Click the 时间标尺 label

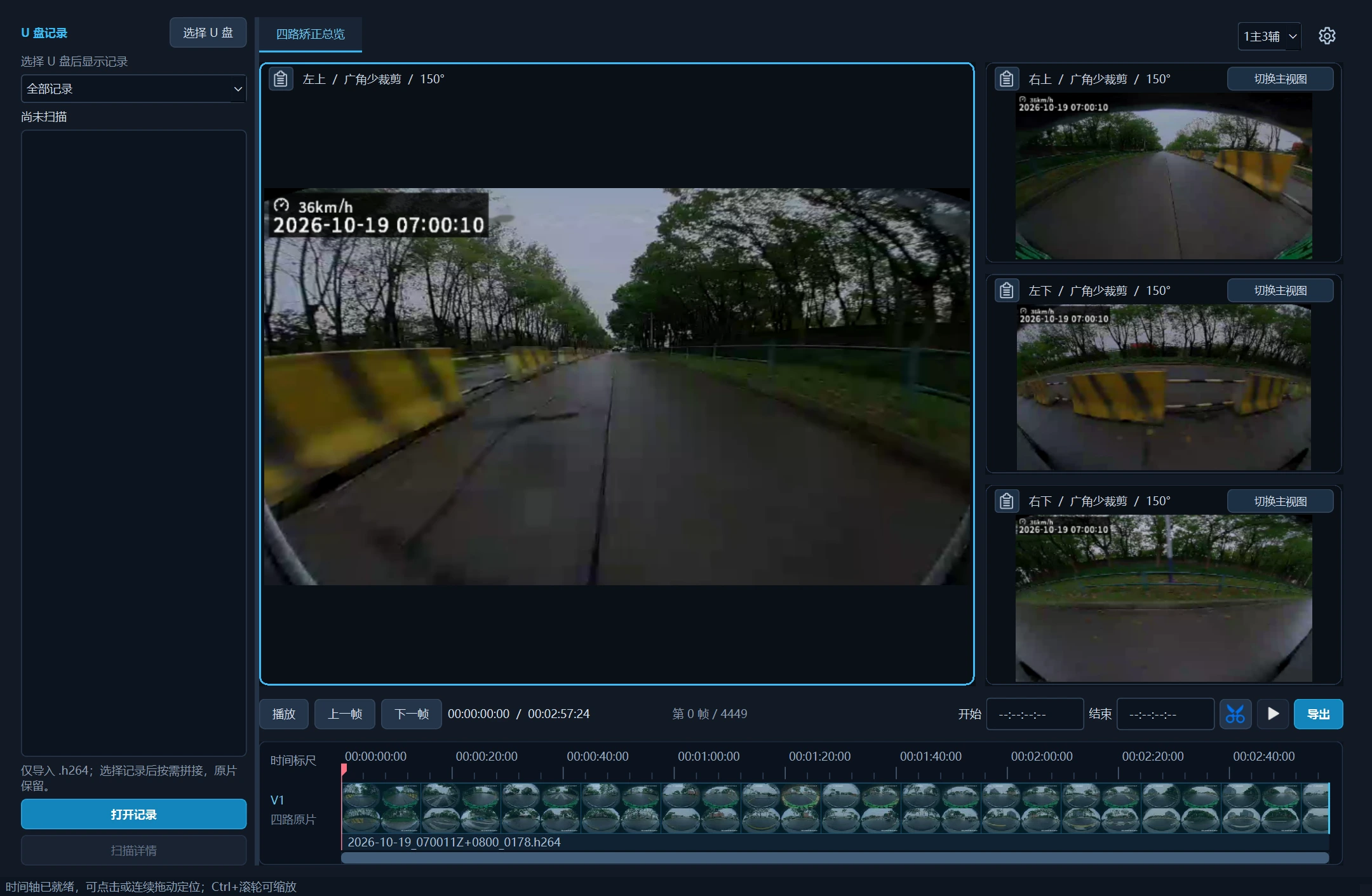[x=293, y=761]
